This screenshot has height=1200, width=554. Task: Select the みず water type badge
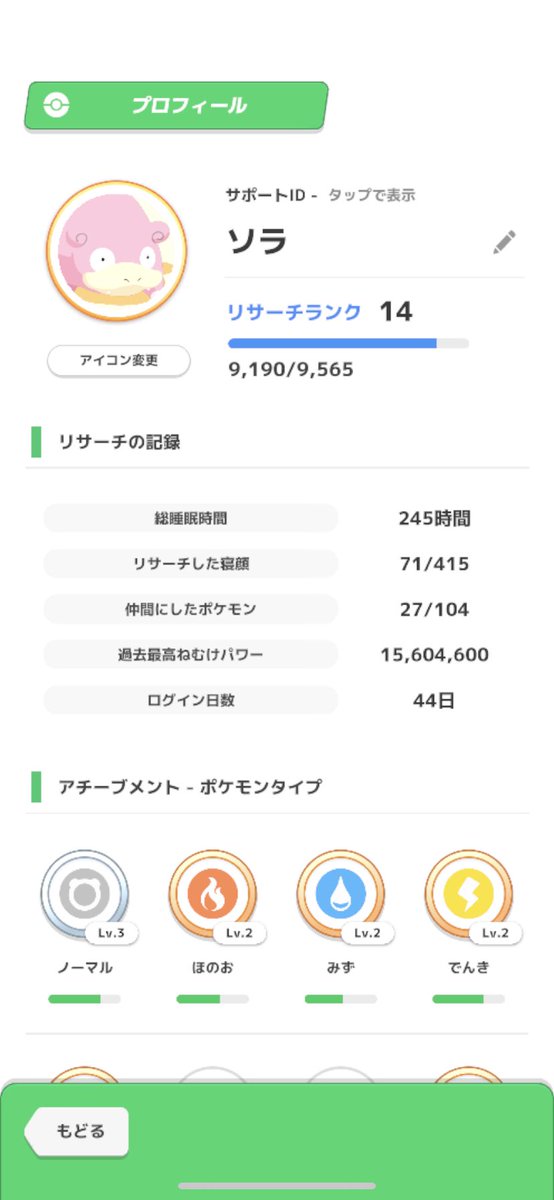[341, 893]
